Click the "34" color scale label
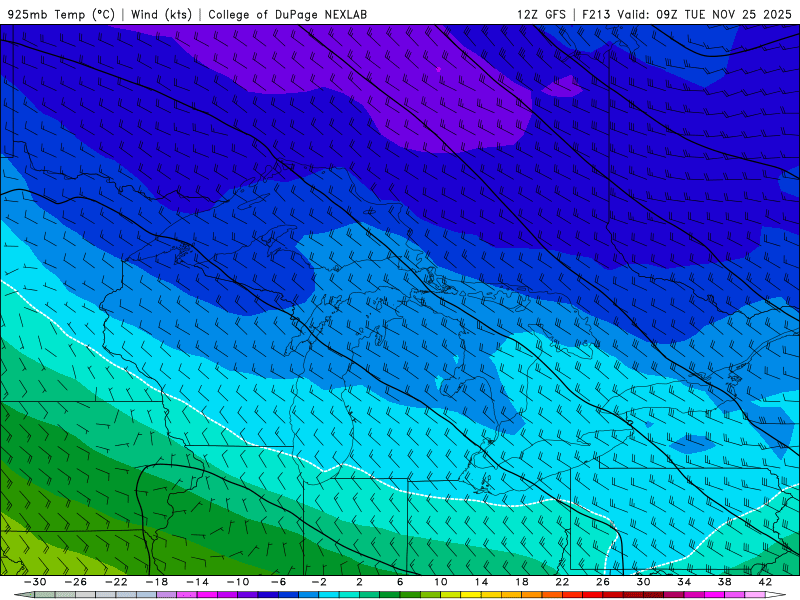This screenshot has height=600, width=800. click(x=684, y=582)
